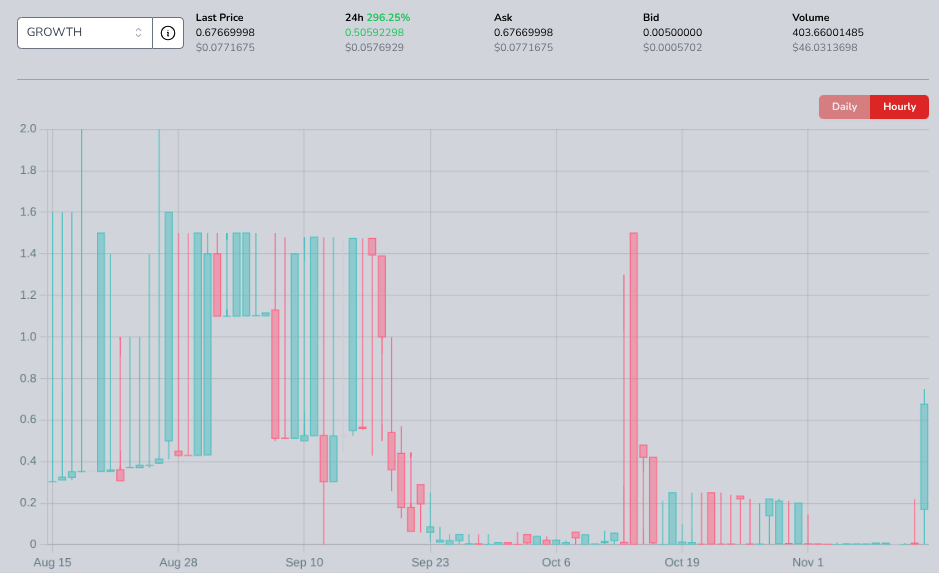The width and height of the screenshot is (939, 573).
Task: Click the last green candle at chart's right edge
Action: click(x=924, y=455)
